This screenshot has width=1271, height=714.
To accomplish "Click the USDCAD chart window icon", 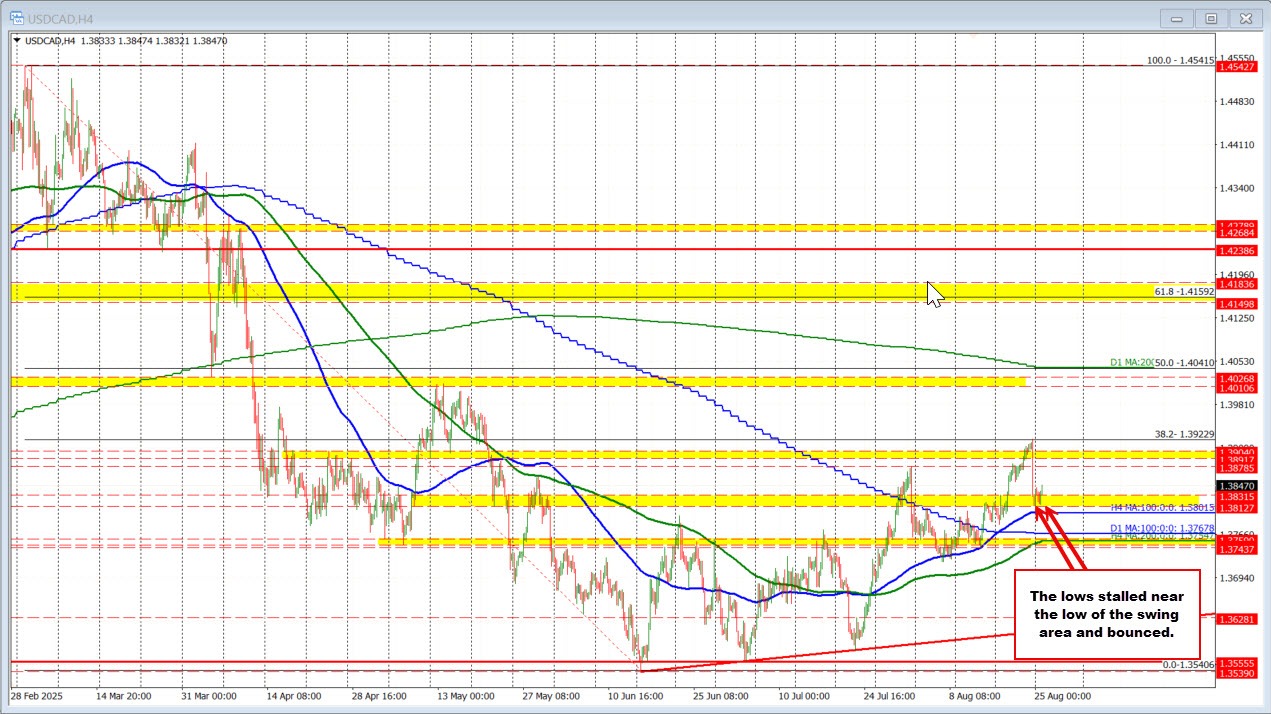I will tap(18, 17).
